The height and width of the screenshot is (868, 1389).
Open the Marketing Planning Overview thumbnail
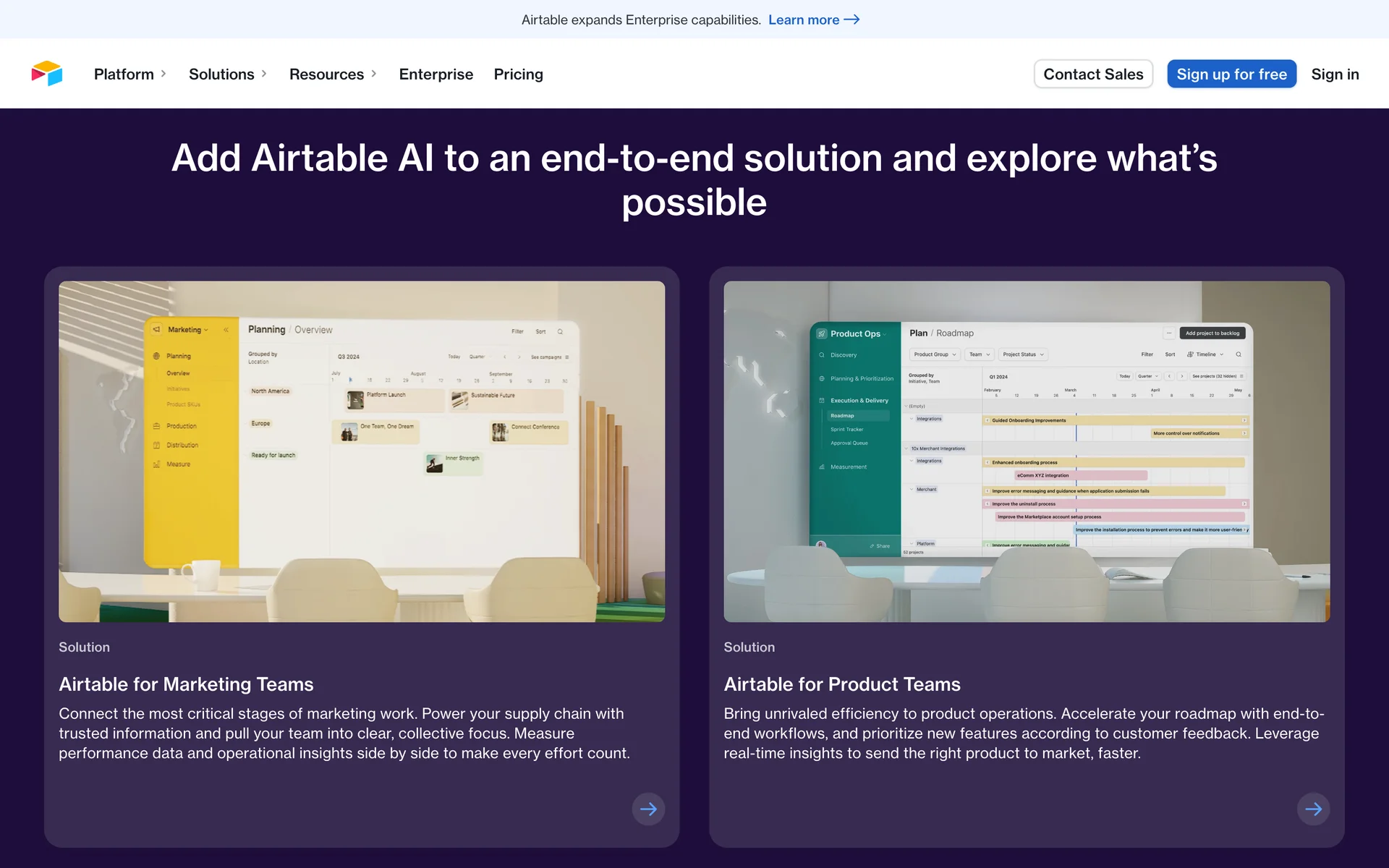tap(362, 451)
